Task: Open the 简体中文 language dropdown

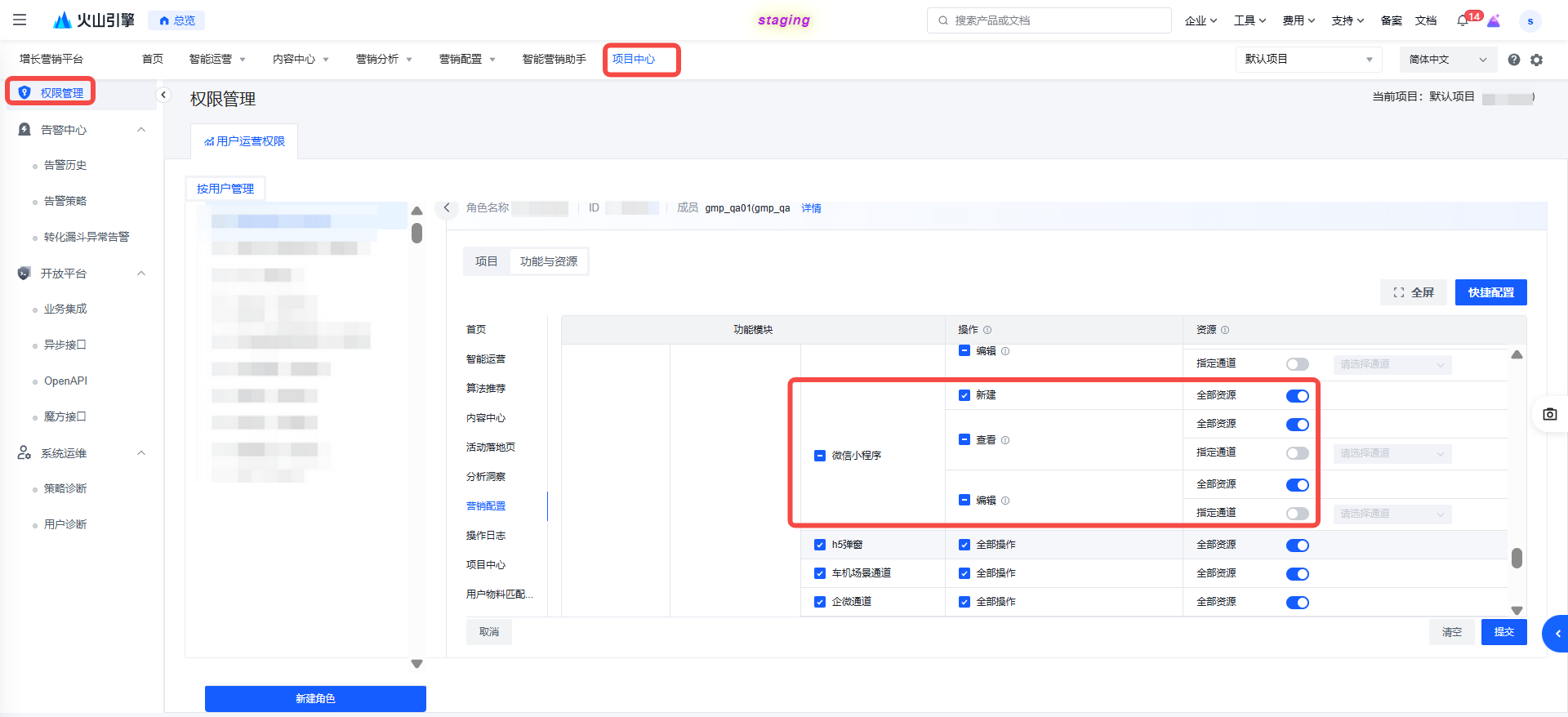Action: pyautogui.click(x=1447, y=60)
